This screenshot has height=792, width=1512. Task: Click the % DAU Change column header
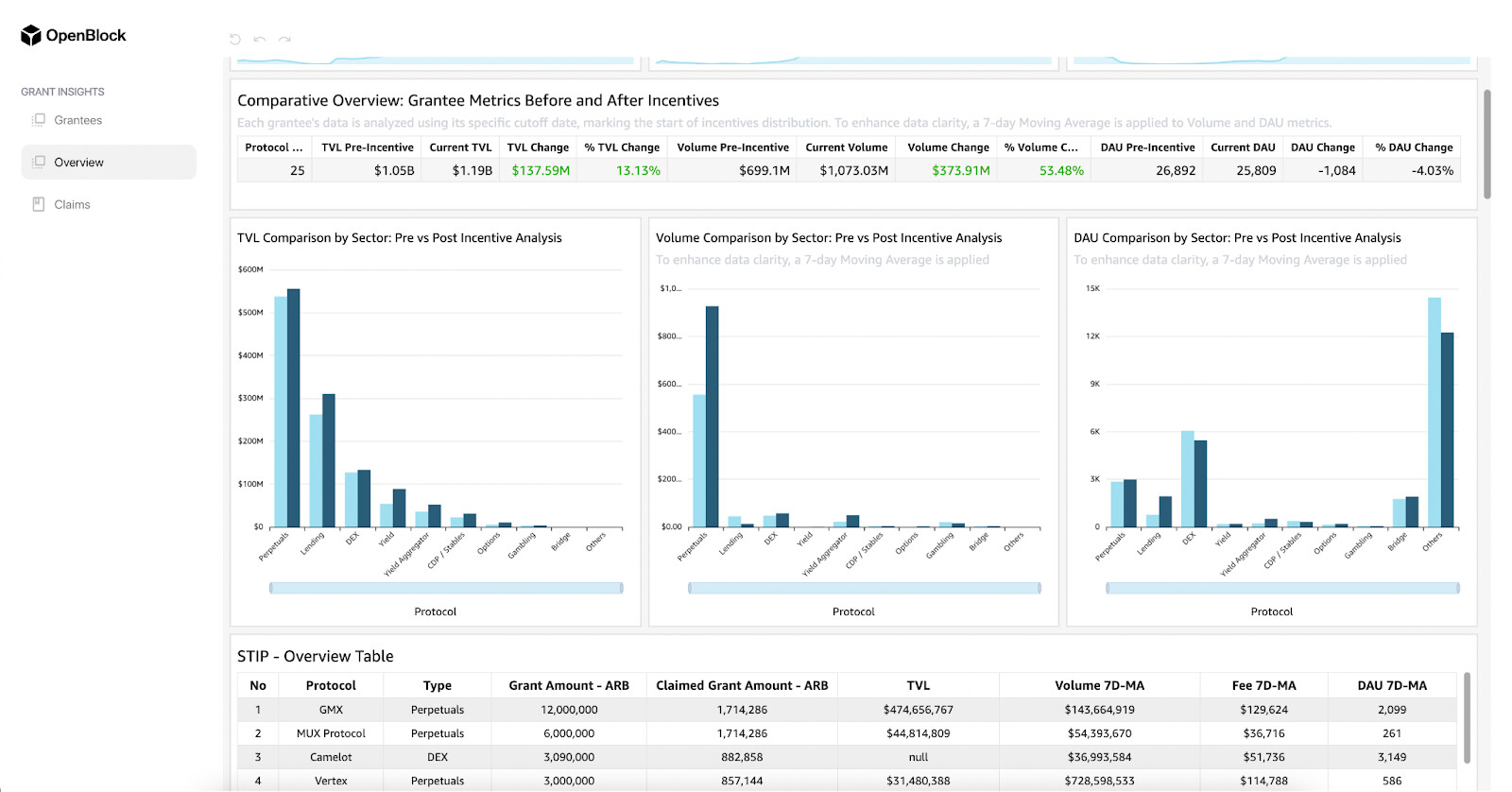point(1414,147)
